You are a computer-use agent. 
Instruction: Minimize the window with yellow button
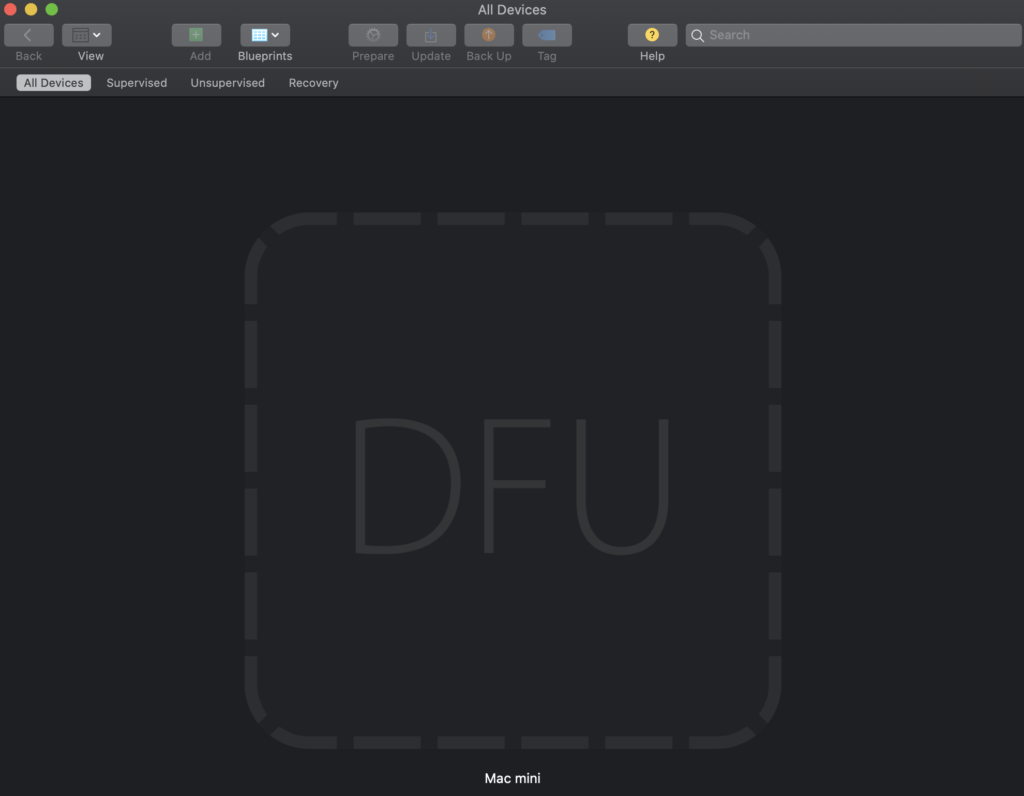[x=31, y=9]
